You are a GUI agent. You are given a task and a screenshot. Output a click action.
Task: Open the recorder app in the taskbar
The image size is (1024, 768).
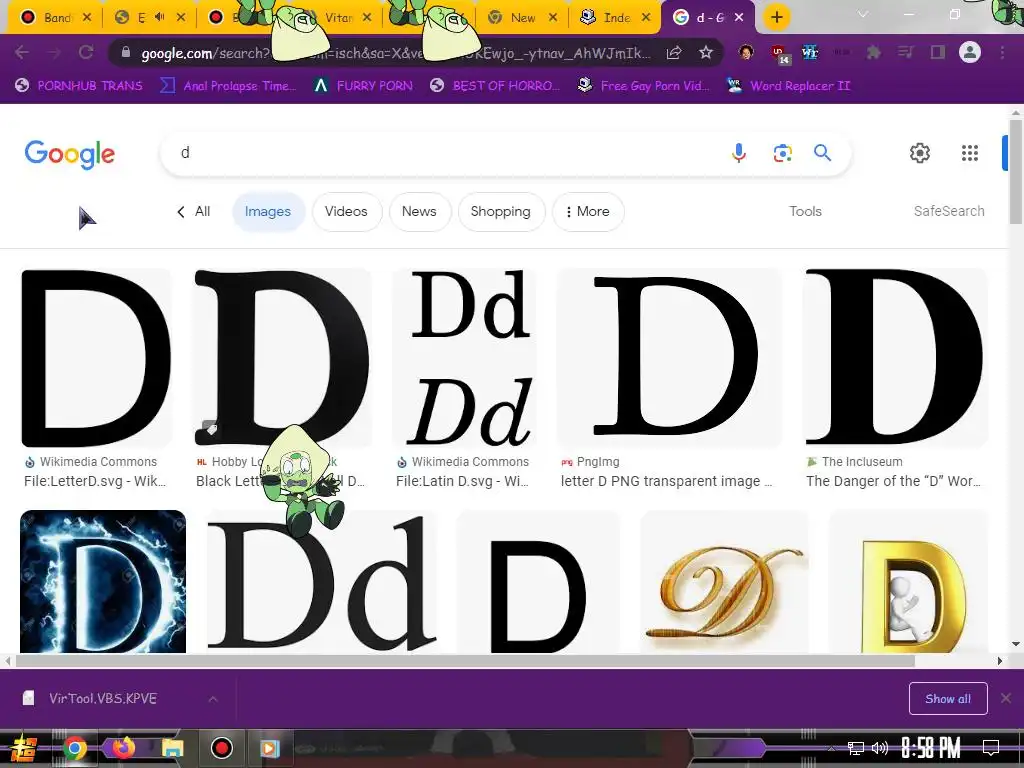[221, 748]
